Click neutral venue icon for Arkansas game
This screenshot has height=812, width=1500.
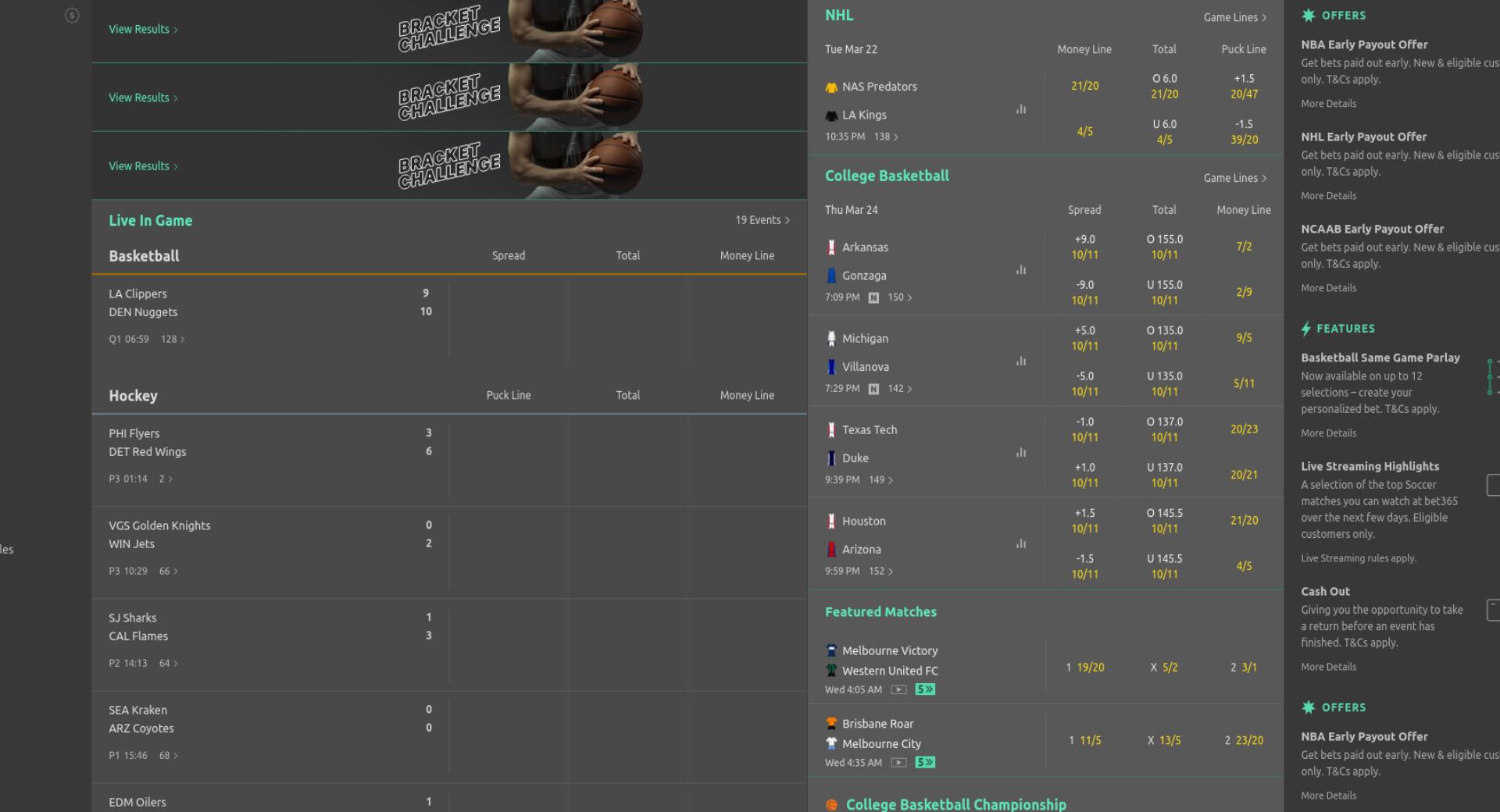[x=873, y=297]
